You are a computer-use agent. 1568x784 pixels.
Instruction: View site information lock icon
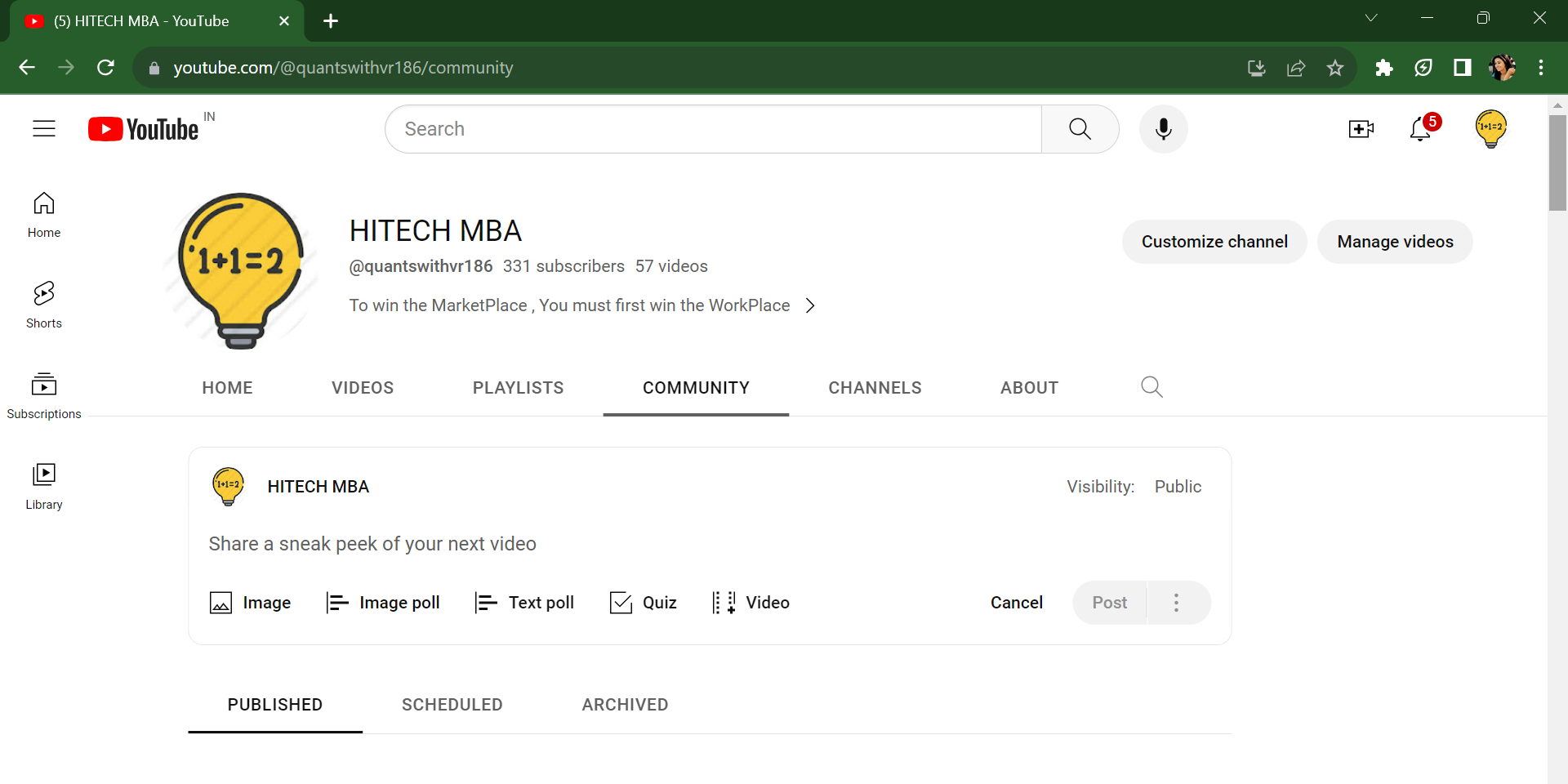154,69
